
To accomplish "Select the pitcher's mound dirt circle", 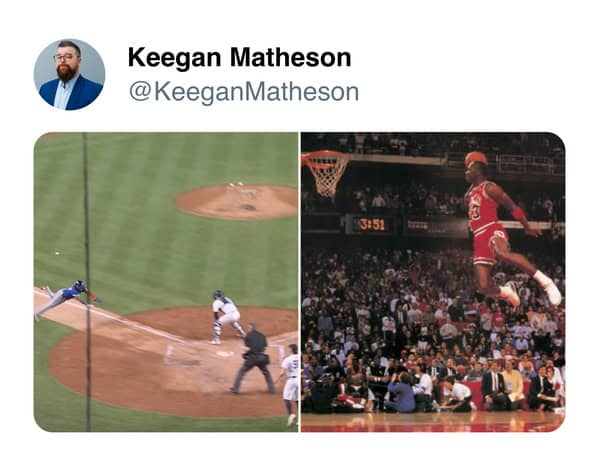I will [x=237, y=202].
